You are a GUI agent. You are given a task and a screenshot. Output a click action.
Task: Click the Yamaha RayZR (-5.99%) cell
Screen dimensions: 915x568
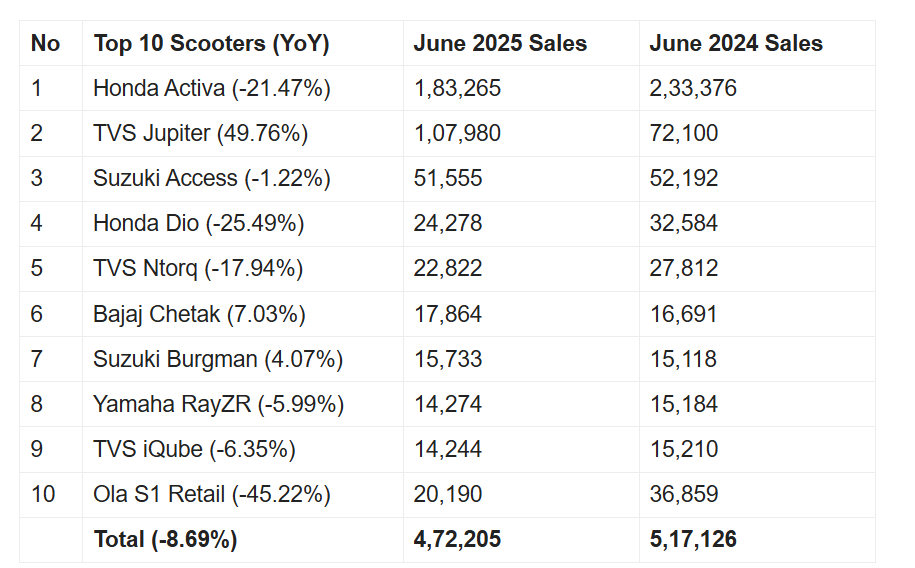pos(218,404)
